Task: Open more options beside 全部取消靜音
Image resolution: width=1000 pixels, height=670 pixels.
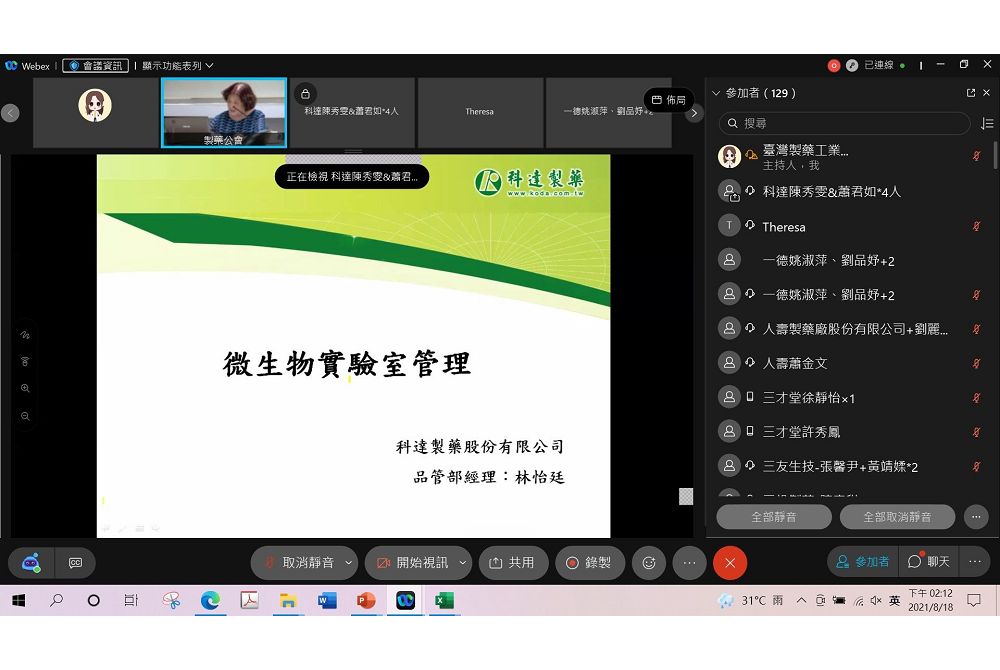Action: click(x=976, y=517)
